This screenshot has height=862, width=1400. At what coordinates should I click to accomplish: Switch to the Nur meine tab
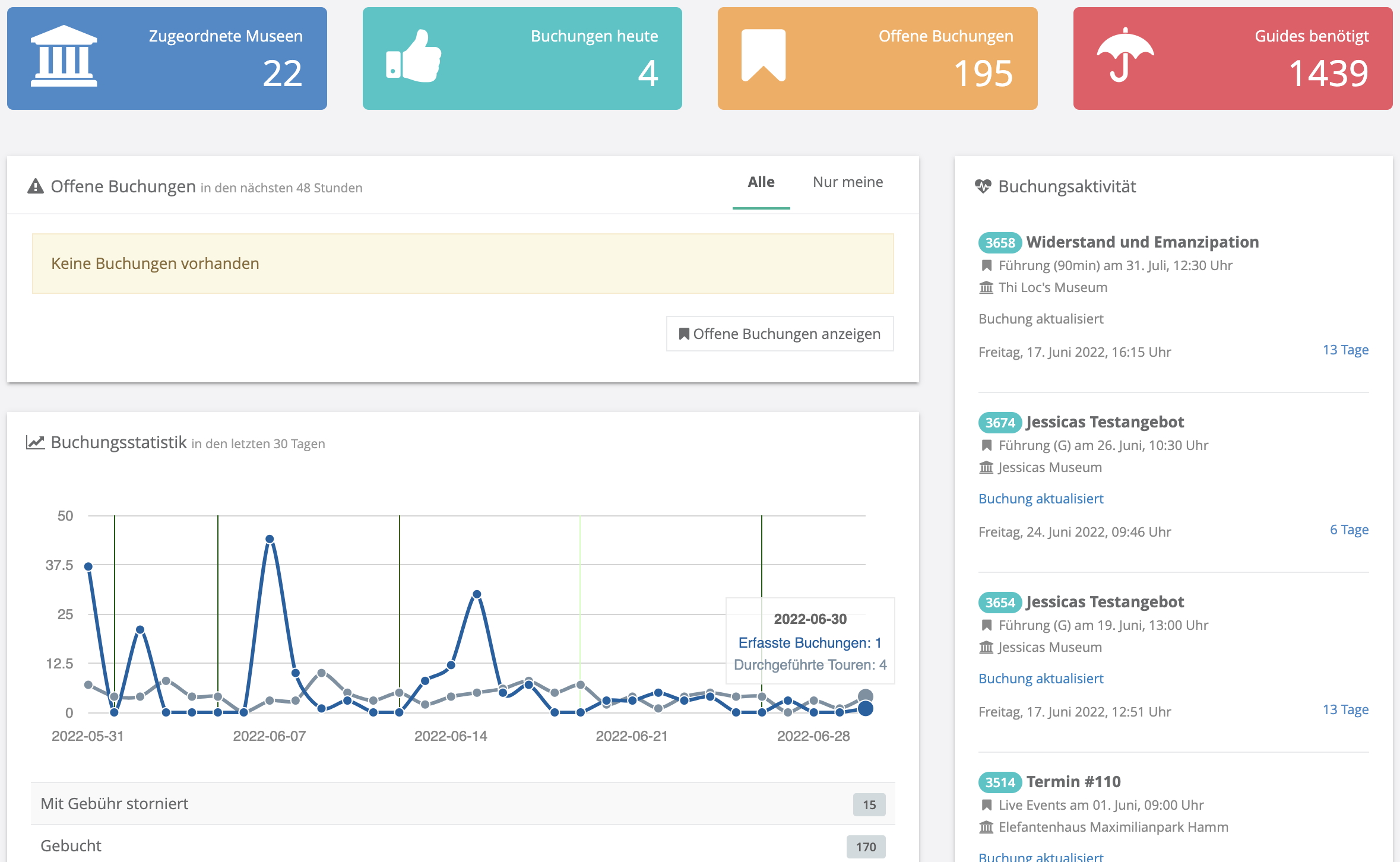tap(847, 182)
